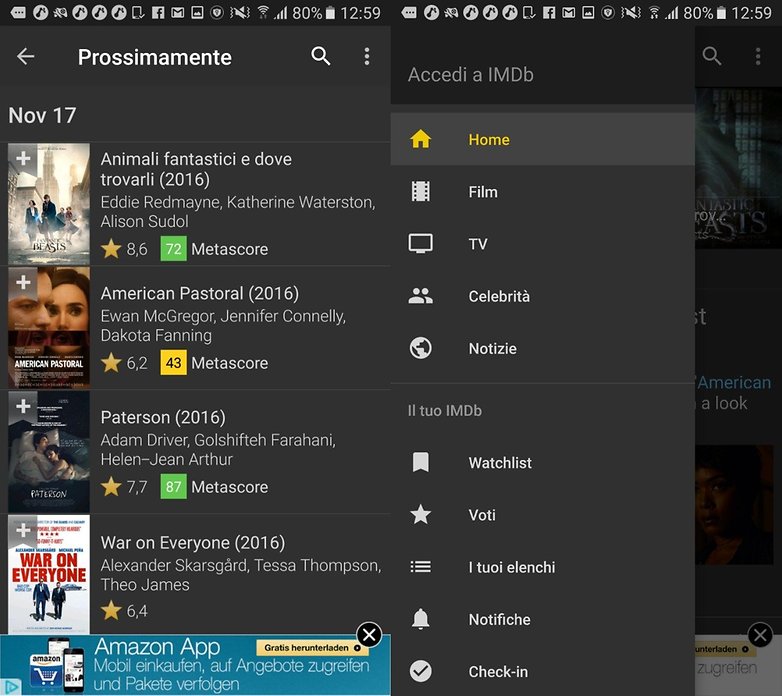Add Animali fantastici to watchlist with plus
The width and height of the screenshot is (782, 696).
coord(23,159)
